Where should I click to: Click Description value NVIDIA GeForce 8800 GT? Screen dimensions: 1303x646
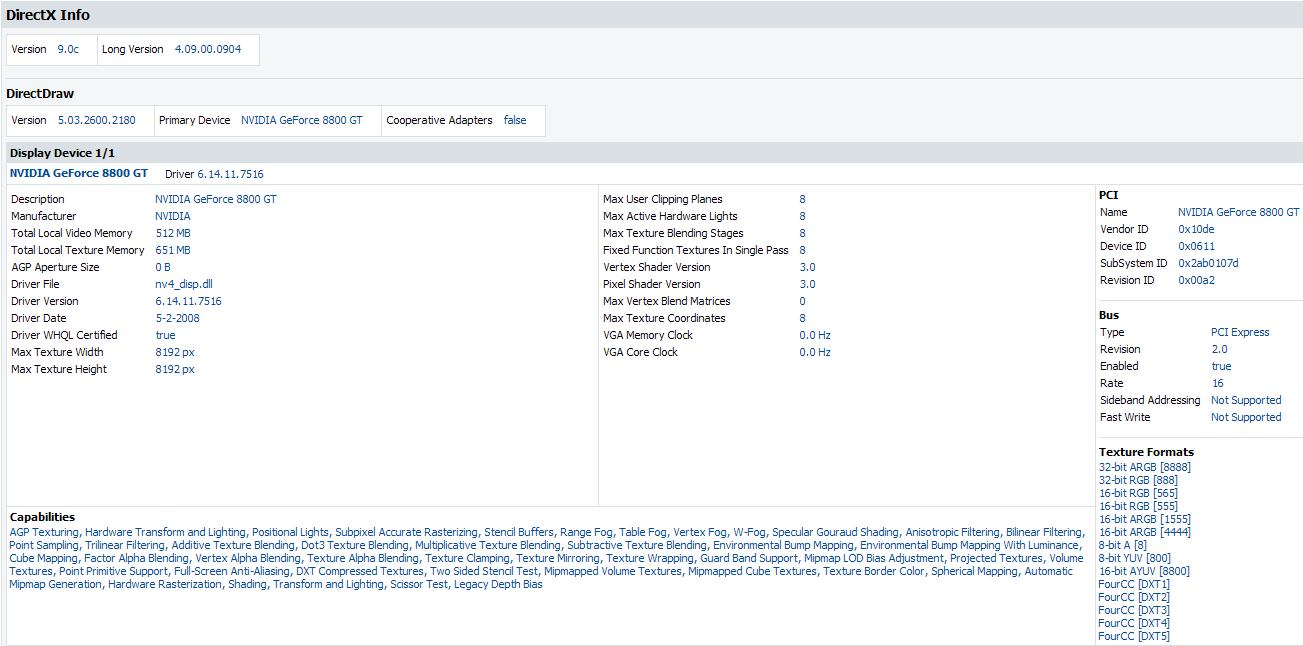216,199
